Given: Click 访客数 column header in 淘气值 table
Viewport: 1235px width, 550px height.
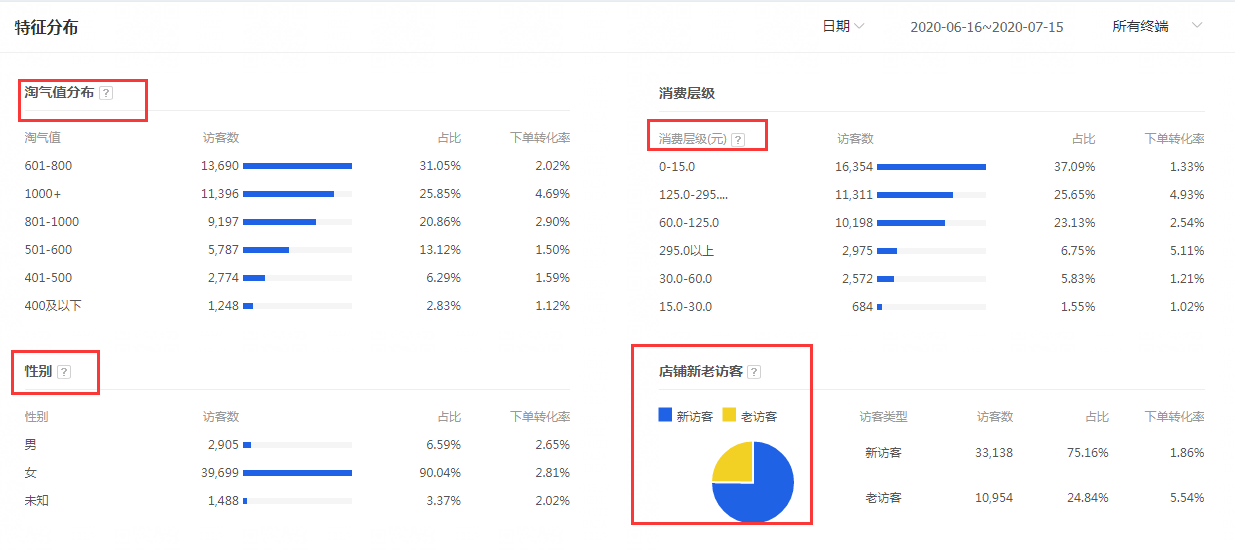Looking at the screenshot, I should (220, 138).
